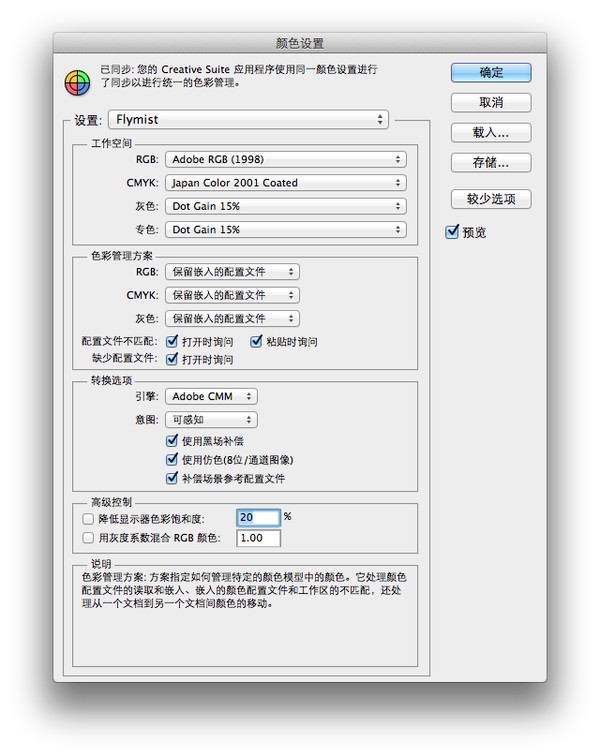Open the 引擎 Adobe CMM dropdown

(x=211, y=396)
